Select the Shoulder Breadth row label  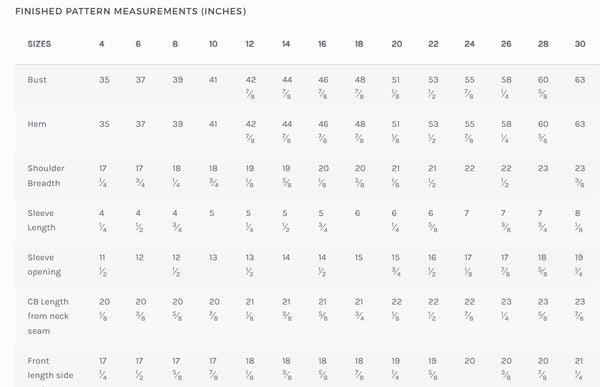point(46,176)
